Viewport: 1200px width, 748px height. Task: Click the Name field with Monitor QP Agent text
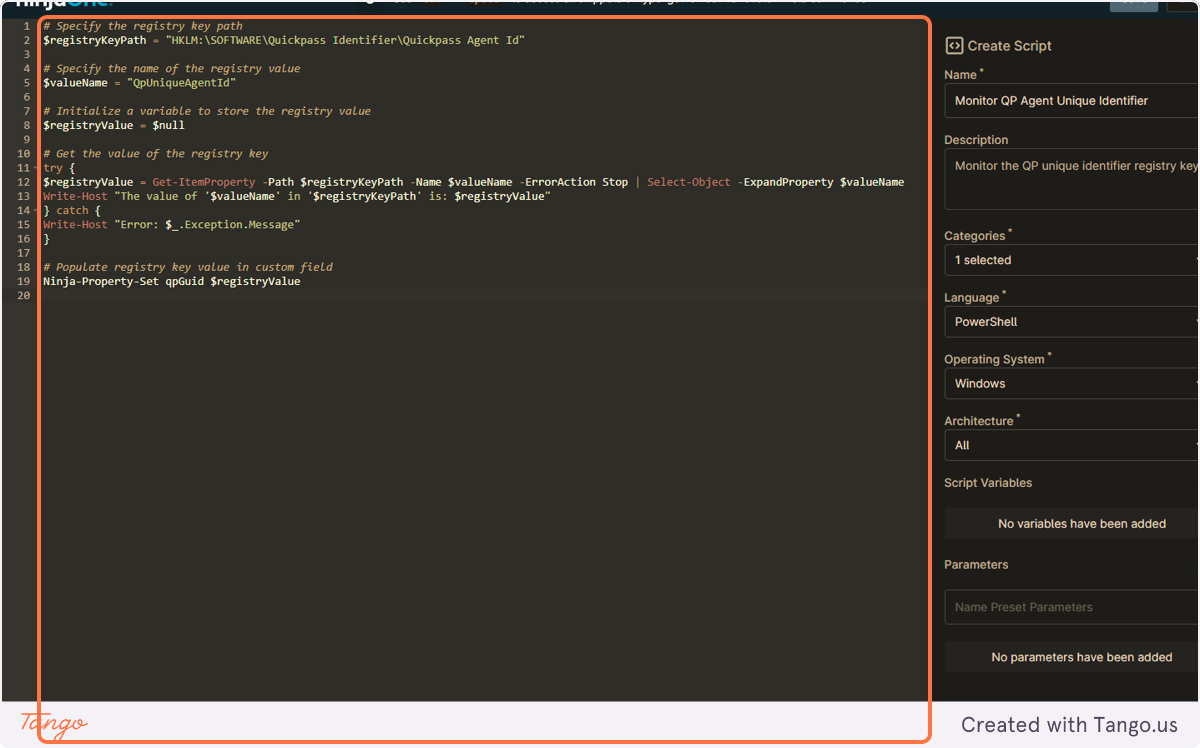pos(1071,101)
